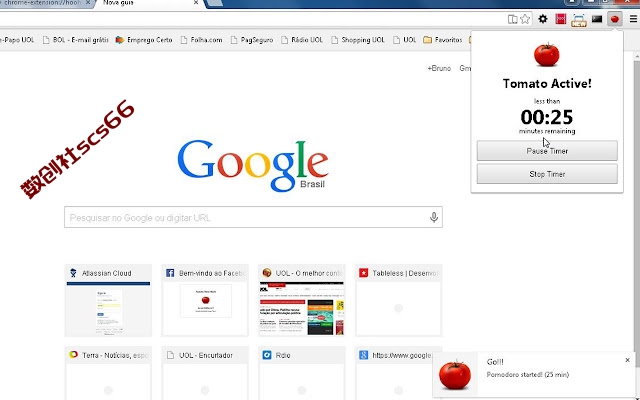Open the Shopping UOL bookmark
Image resolution: width=640 pixels, height=400 pixels.
pyautogui.click(x=358, y=40)
